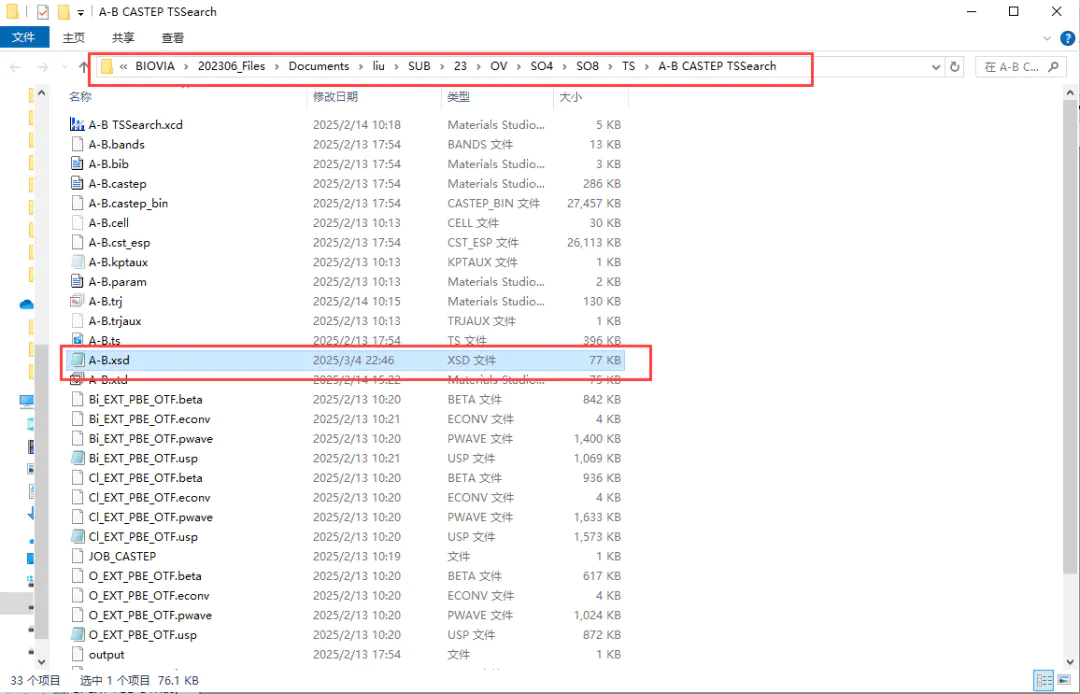Sort by the 大小 column header

point(571,97)
